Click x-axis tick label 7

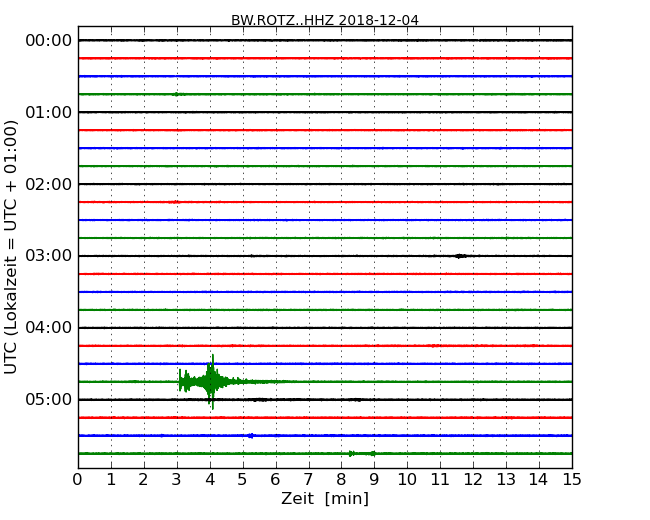(308, 480)
